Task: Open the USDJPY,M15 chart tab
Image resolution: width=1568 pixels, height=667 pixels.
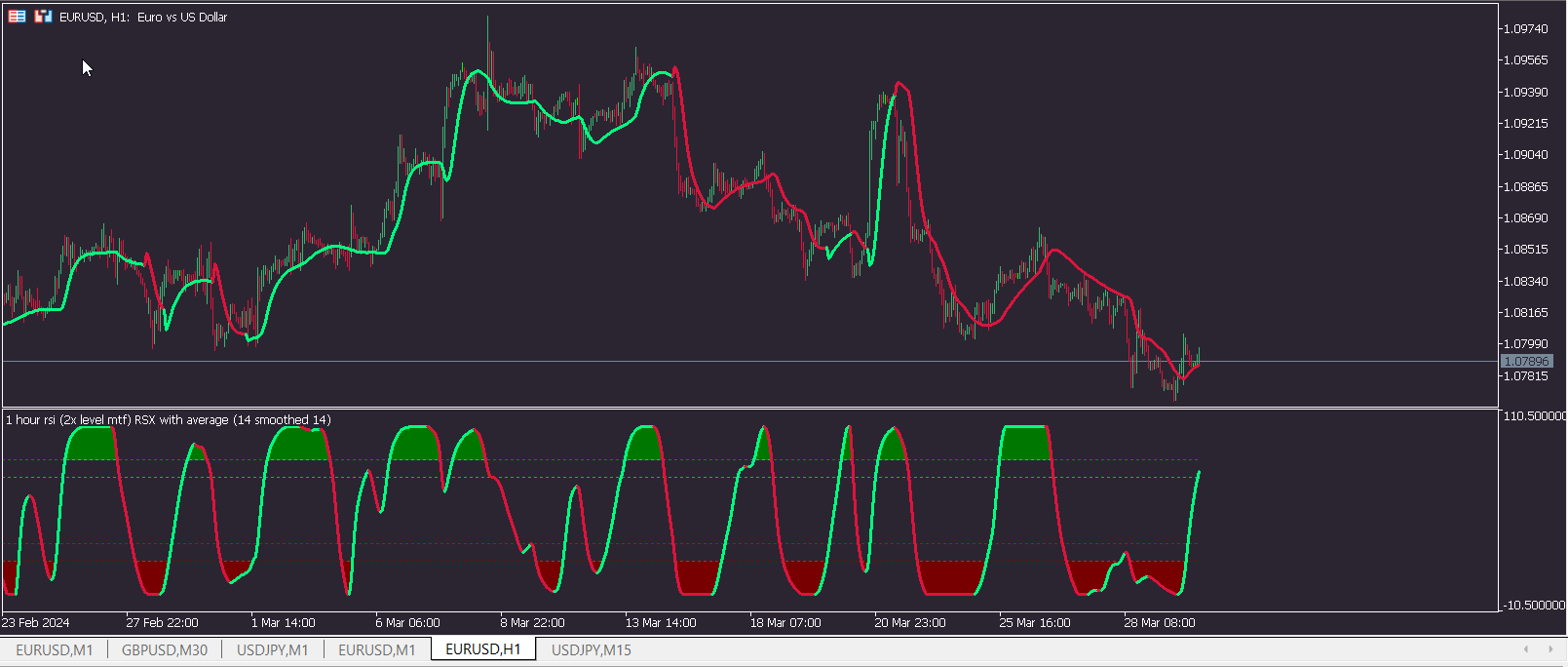Action: point(592,649)
